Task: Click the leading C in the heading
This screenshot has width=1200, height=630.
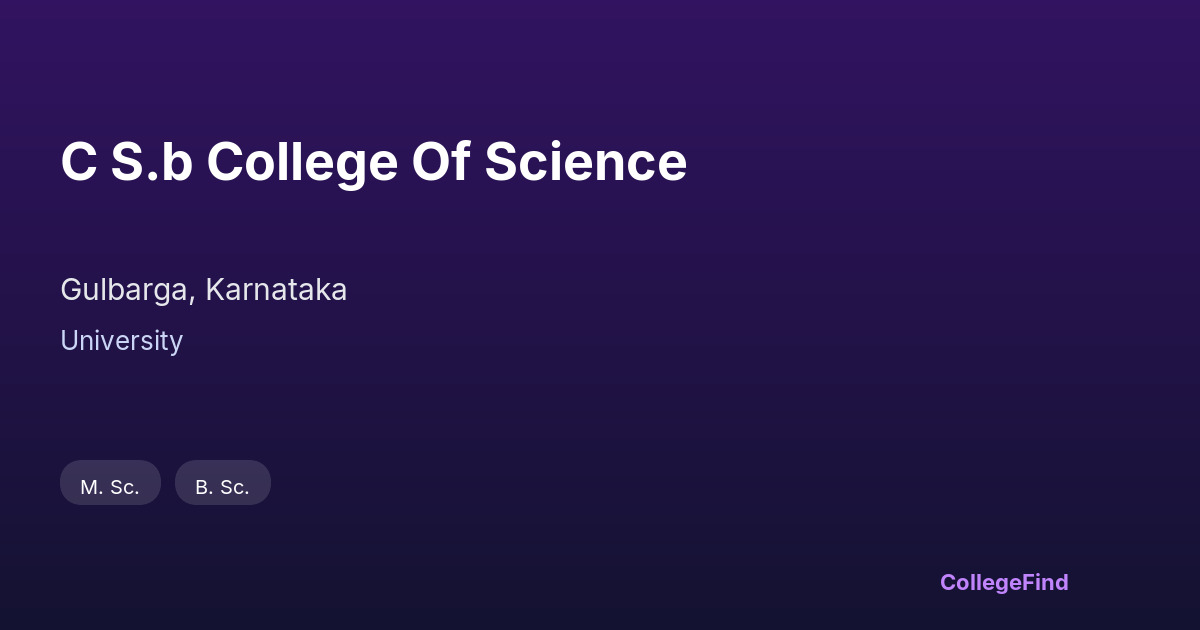Action: click(x=78, y=162)
